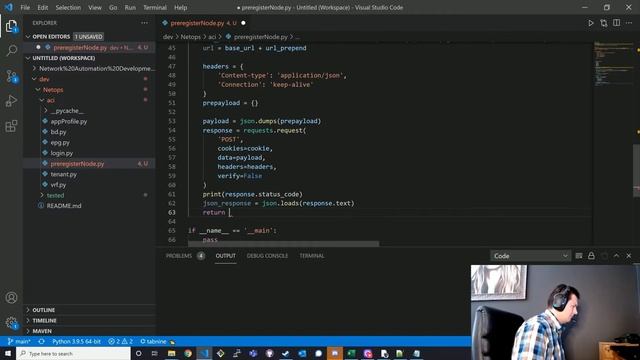Screen dimensions: 640x360
Task: Open the Selection menu
Action: pyautogui.click(x=68, y=7)
